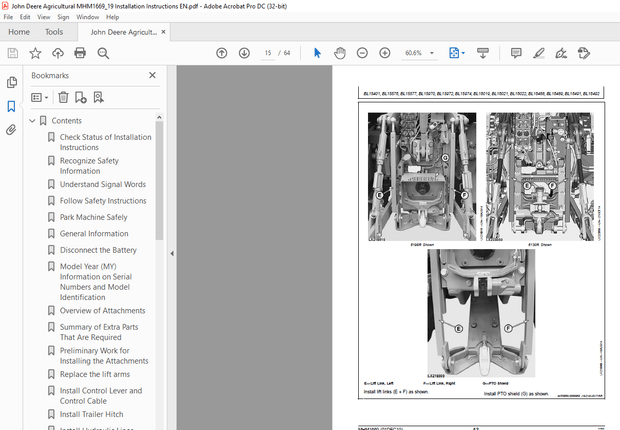
Task: Zoom out with the minus icon
Action: pyautogui.click(x=362, y=53)
